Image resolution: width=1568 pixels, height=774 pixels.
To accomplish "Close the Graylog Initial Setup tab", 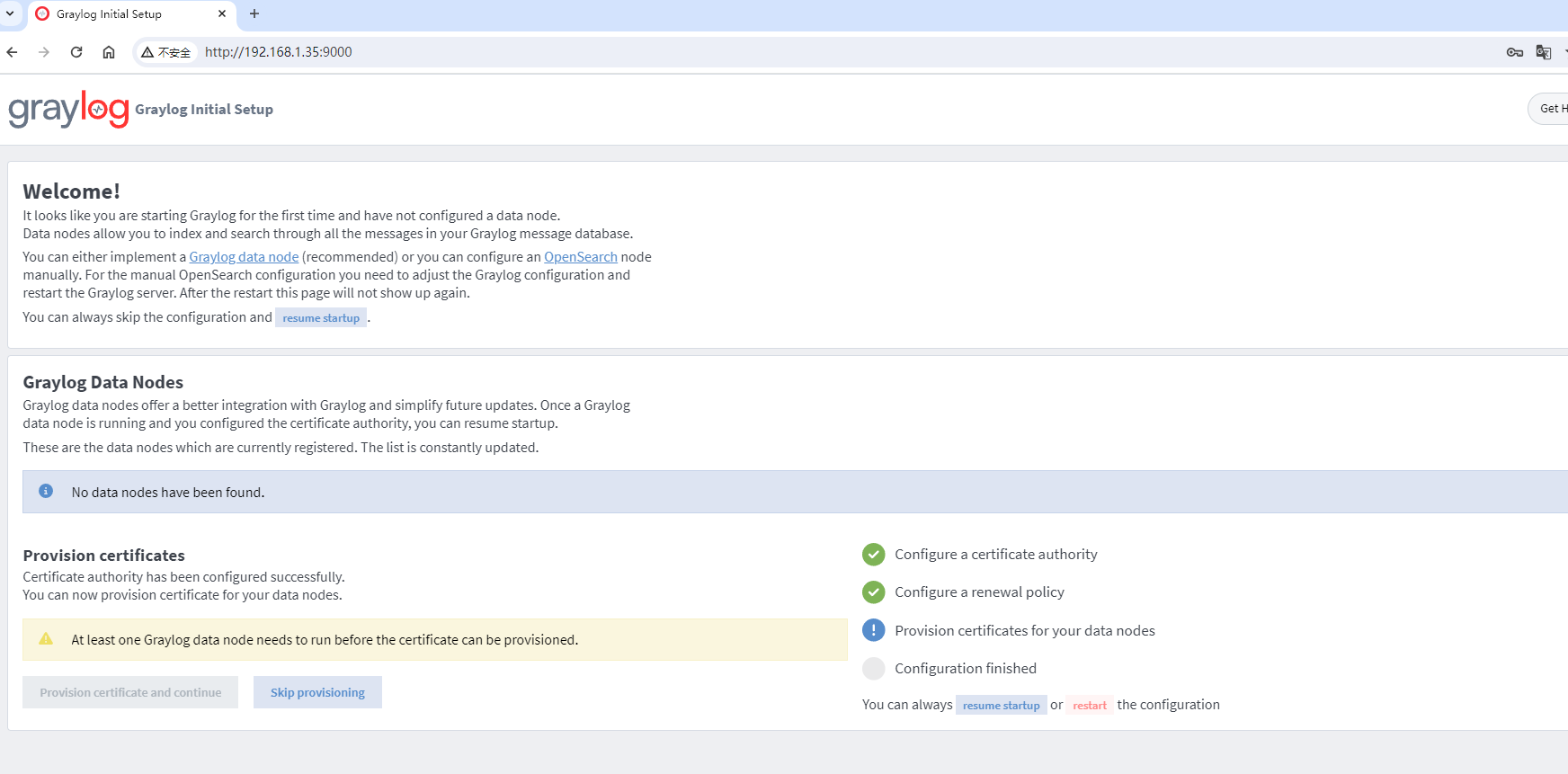I will 222,13.
